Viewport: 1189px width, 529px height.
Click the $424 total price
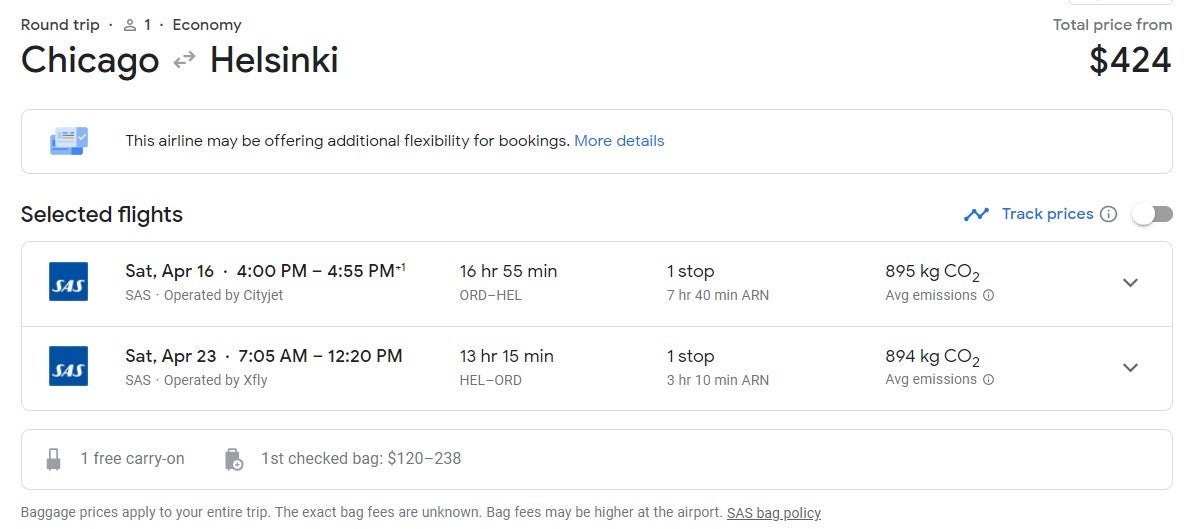click(1130, 61)
